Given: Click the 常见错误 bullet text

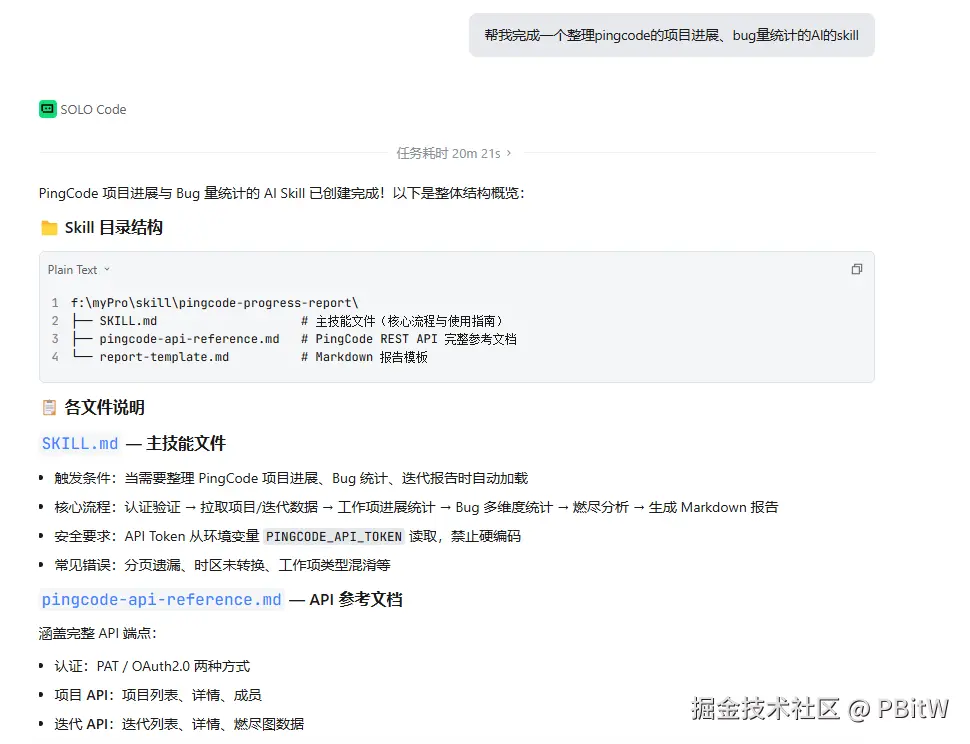Looking at the screenshot, I should pos(222,565).
